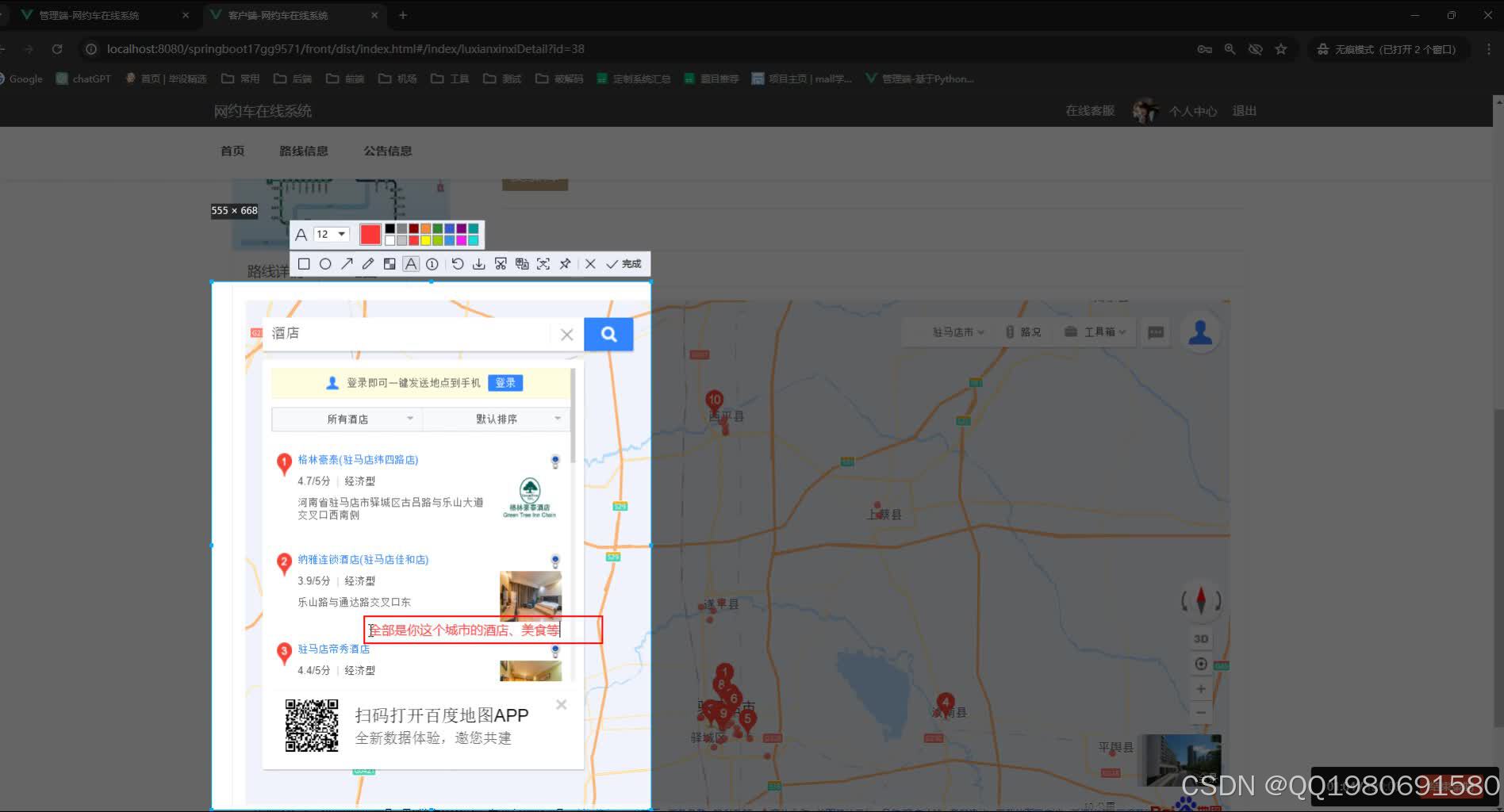This screenshot has width=1504, height=812.
Task: Select the mosaic blur tool
Action: coord(389,263)
